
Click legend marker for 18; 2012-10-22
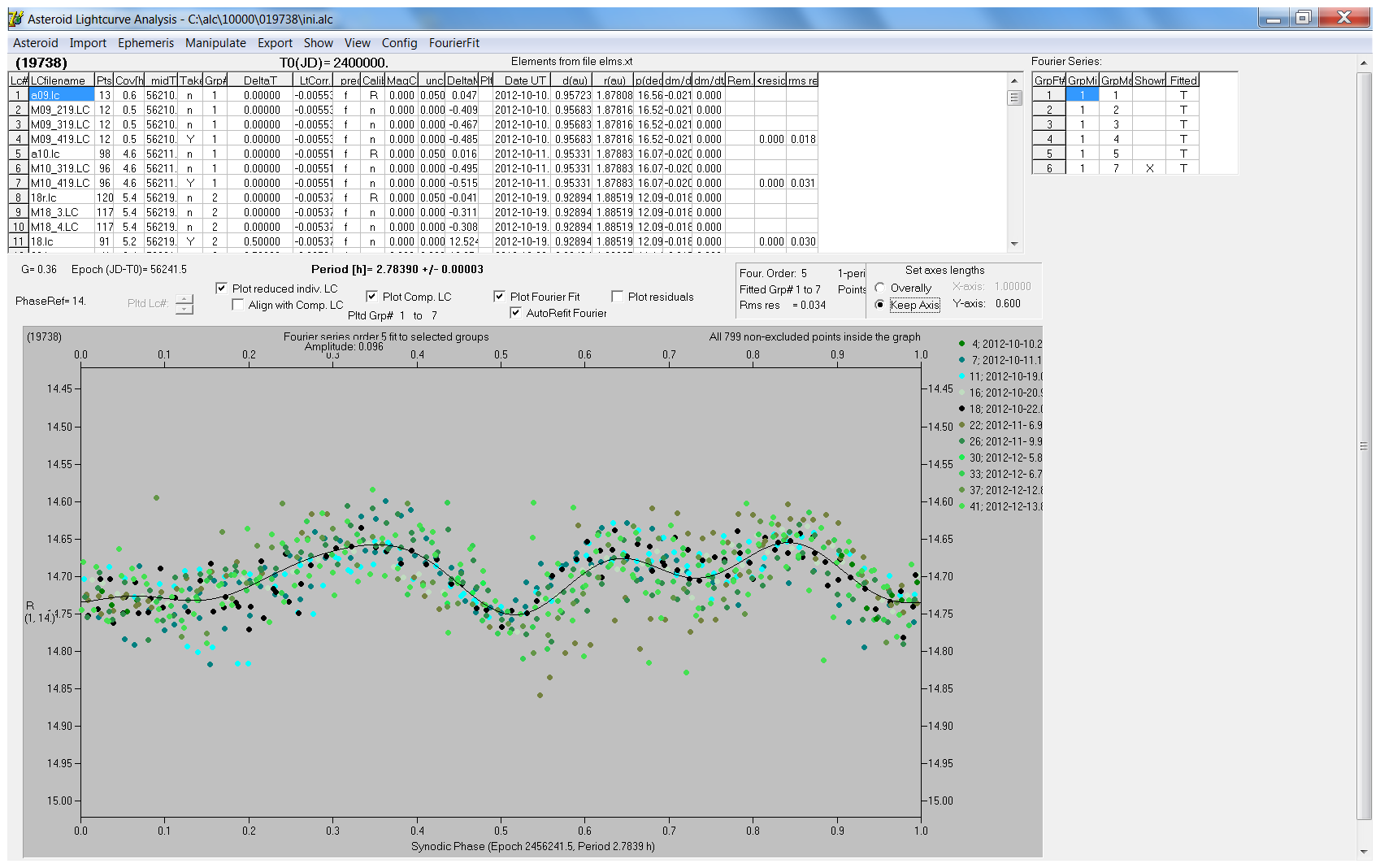tap(962, 409)
